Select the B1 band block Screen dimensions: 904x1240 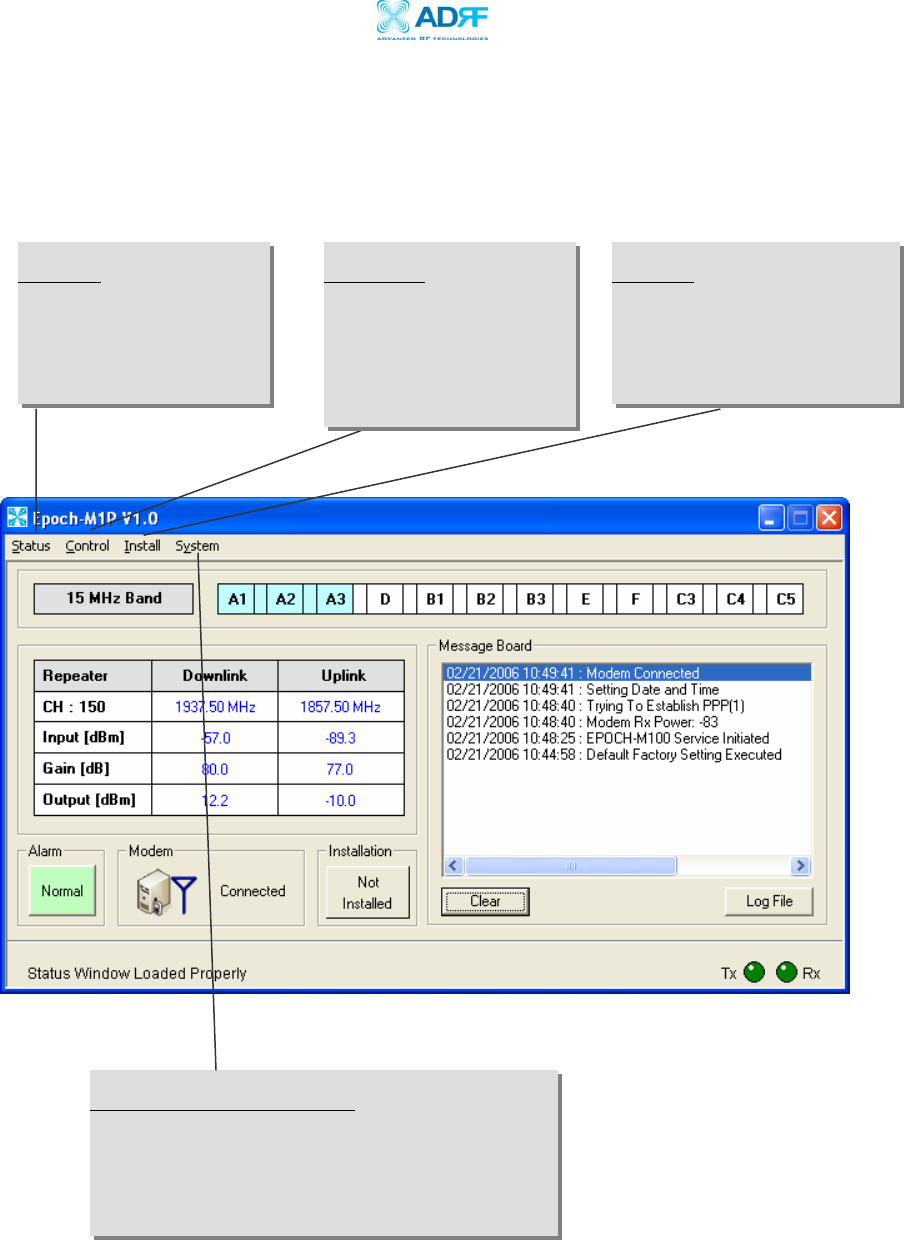click(x=436, y=600)
